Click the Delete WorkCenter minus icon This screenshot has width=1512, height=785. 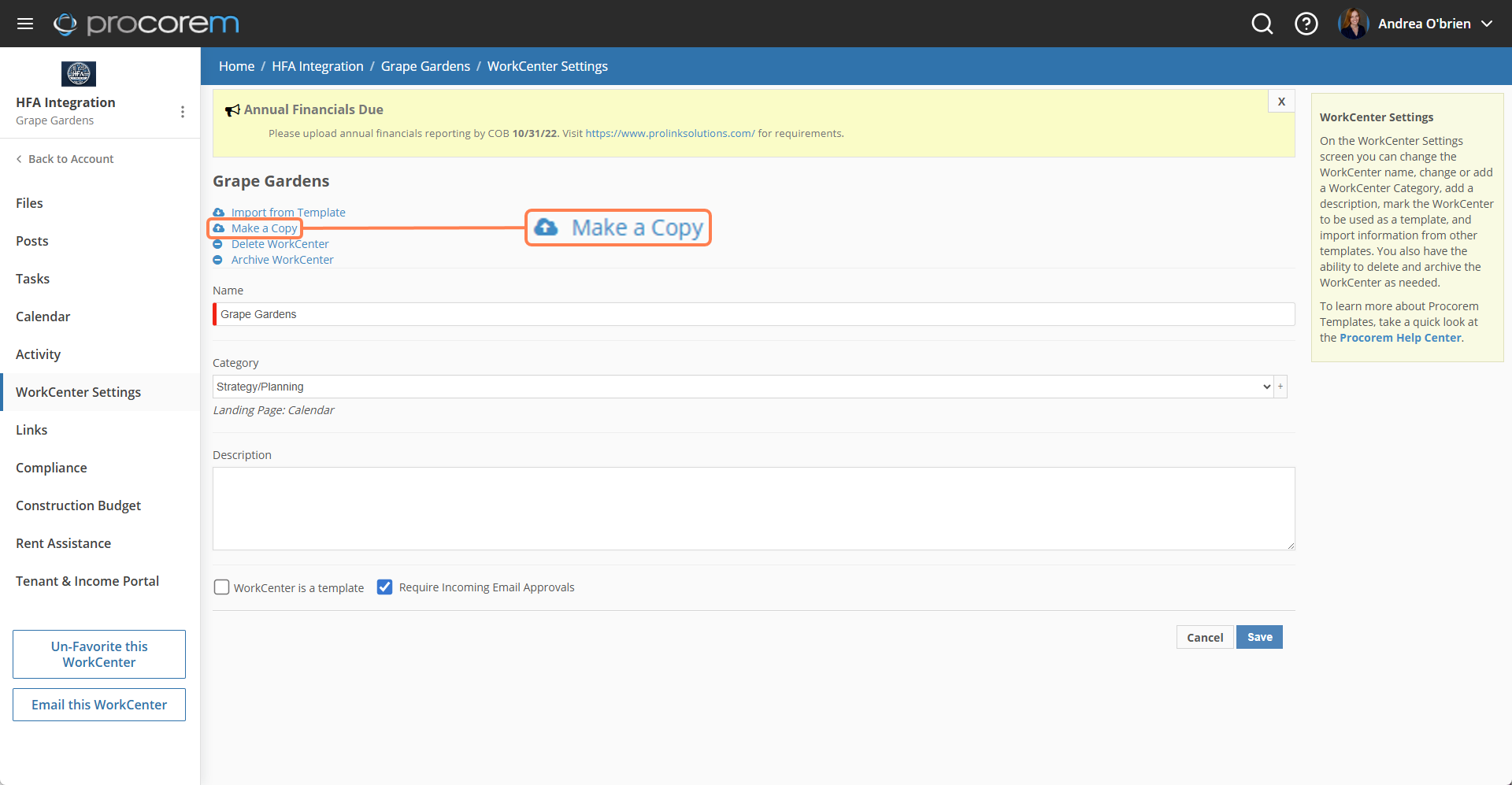point(217,244)
